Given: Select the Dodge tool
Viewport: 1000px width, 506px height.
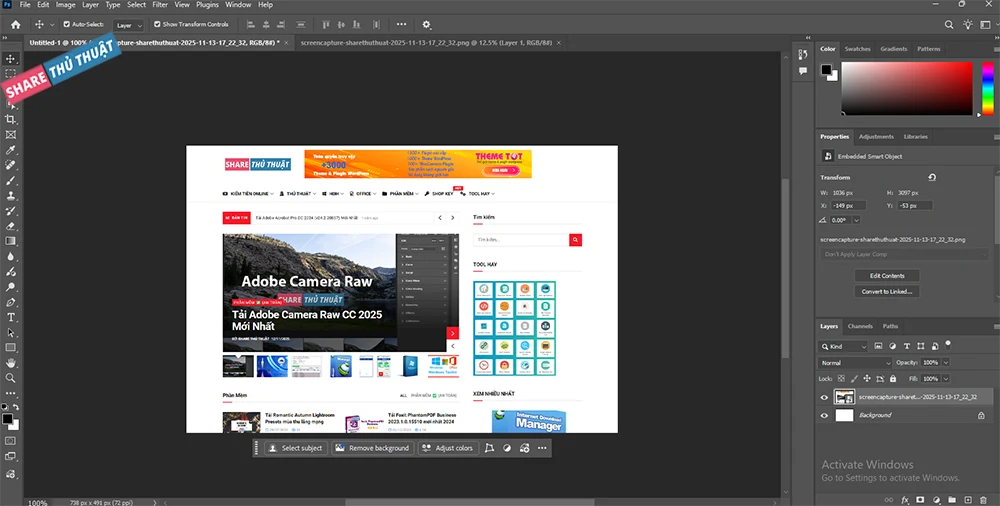Looking at the screenshot, I should pyautogui.click(x=10, y=287).
